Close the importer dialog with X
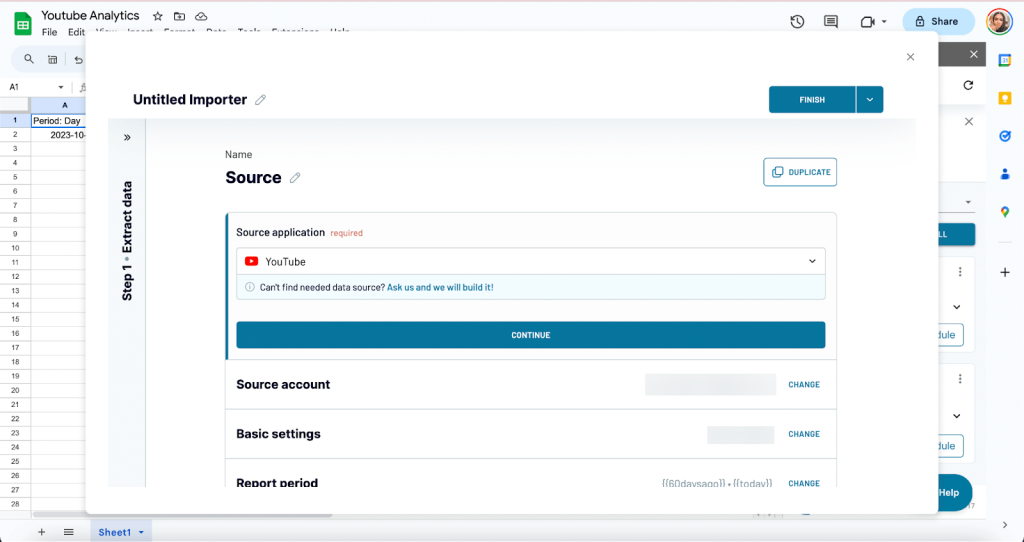Screen dimensions: 1024x542 coord(910,57)
